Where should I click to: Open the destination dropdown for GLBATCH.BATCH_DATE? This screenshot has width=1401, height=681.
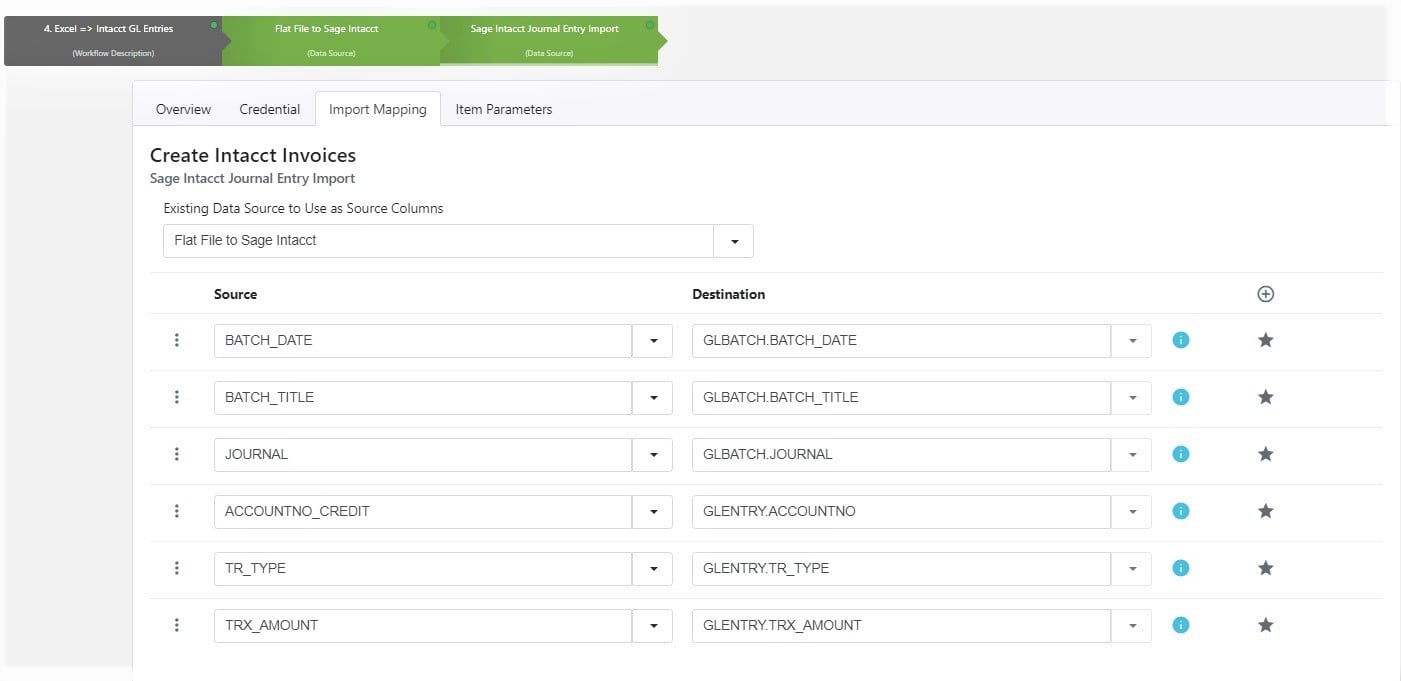[1132, 340]
